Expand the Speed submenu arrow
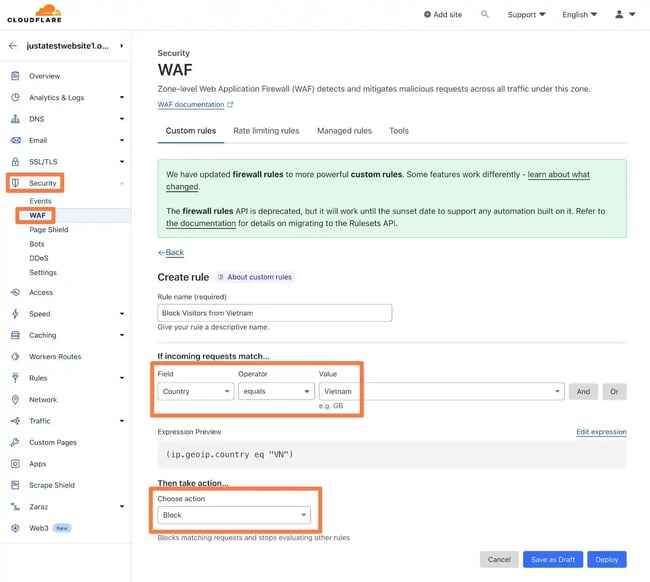The width and height of the screenshot is (650, 582). pyautogui.click(x=122, y=314)
